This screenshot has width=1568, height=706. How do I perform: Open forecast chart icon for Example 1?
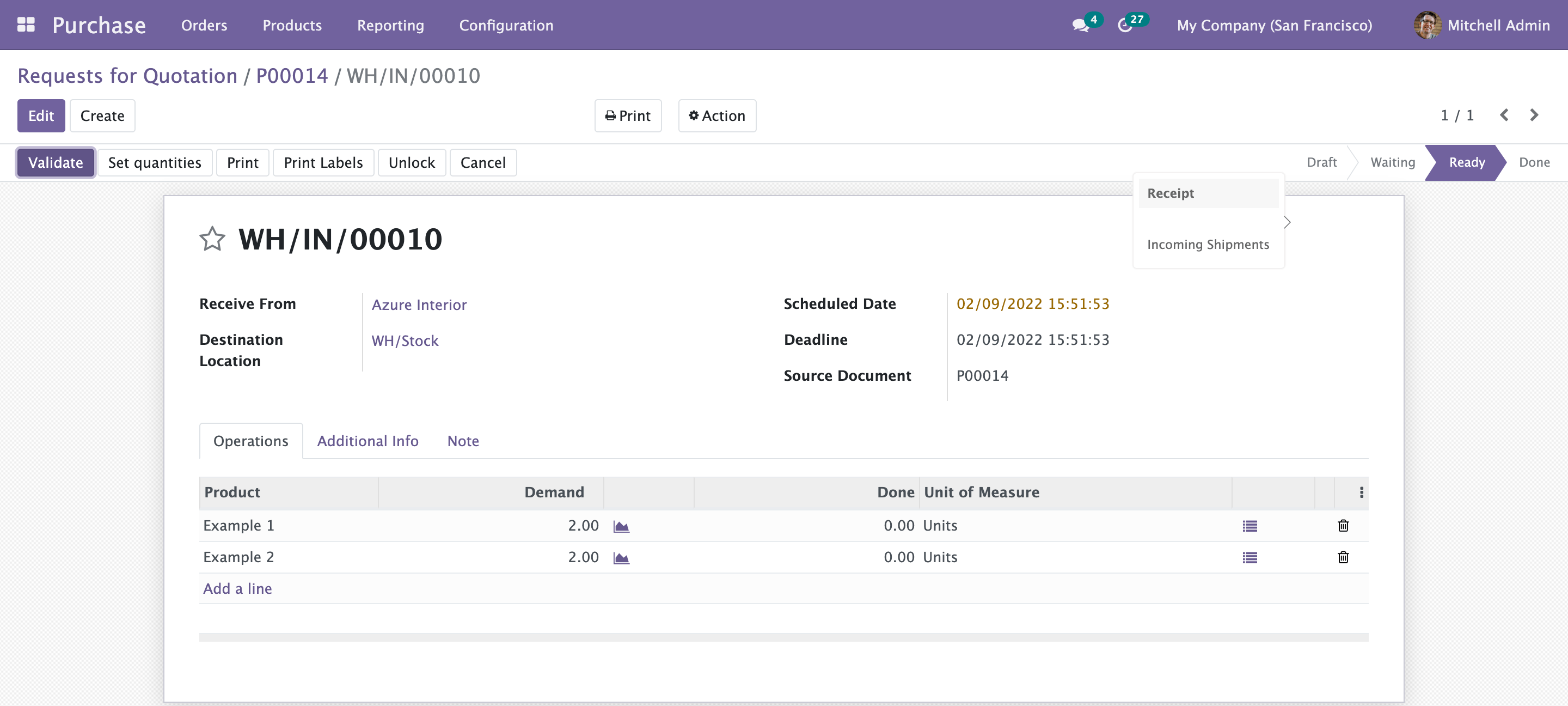[x=621, y=526]
